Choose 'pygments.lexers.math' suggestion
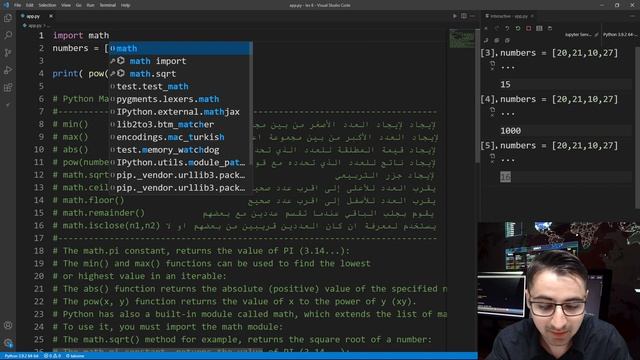 coord(180,99)
